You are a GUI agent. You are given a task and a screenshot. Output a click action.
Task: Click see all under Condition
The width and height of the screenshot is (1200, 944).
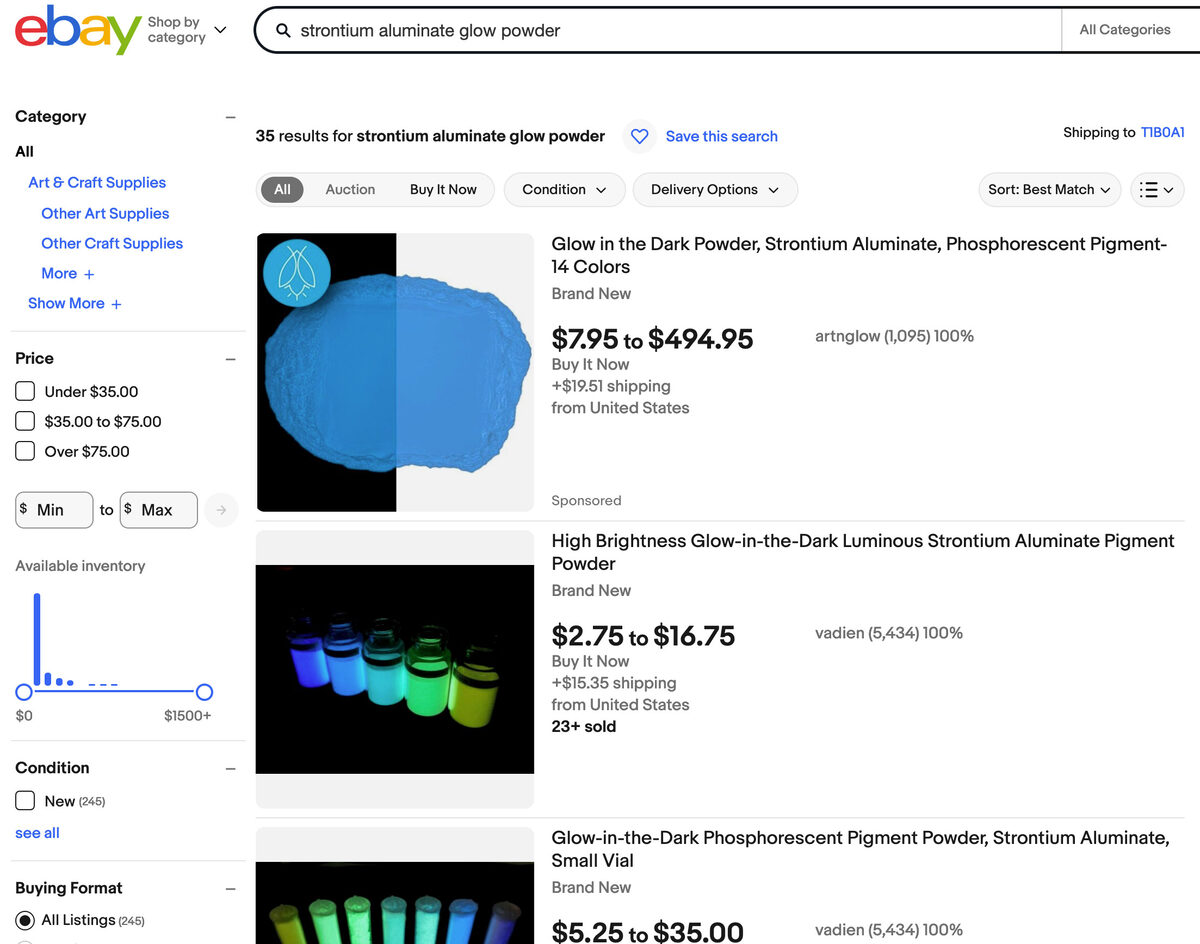[x=37, y=833]
